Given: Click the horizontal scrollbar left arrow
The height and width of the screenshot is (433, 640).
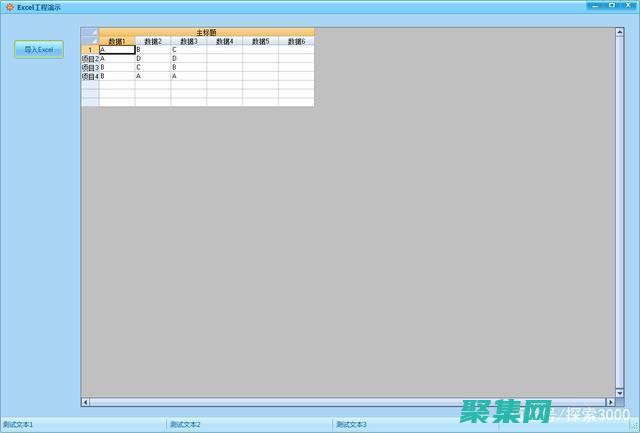Looking at the screenshot, I should click(86, 402).
